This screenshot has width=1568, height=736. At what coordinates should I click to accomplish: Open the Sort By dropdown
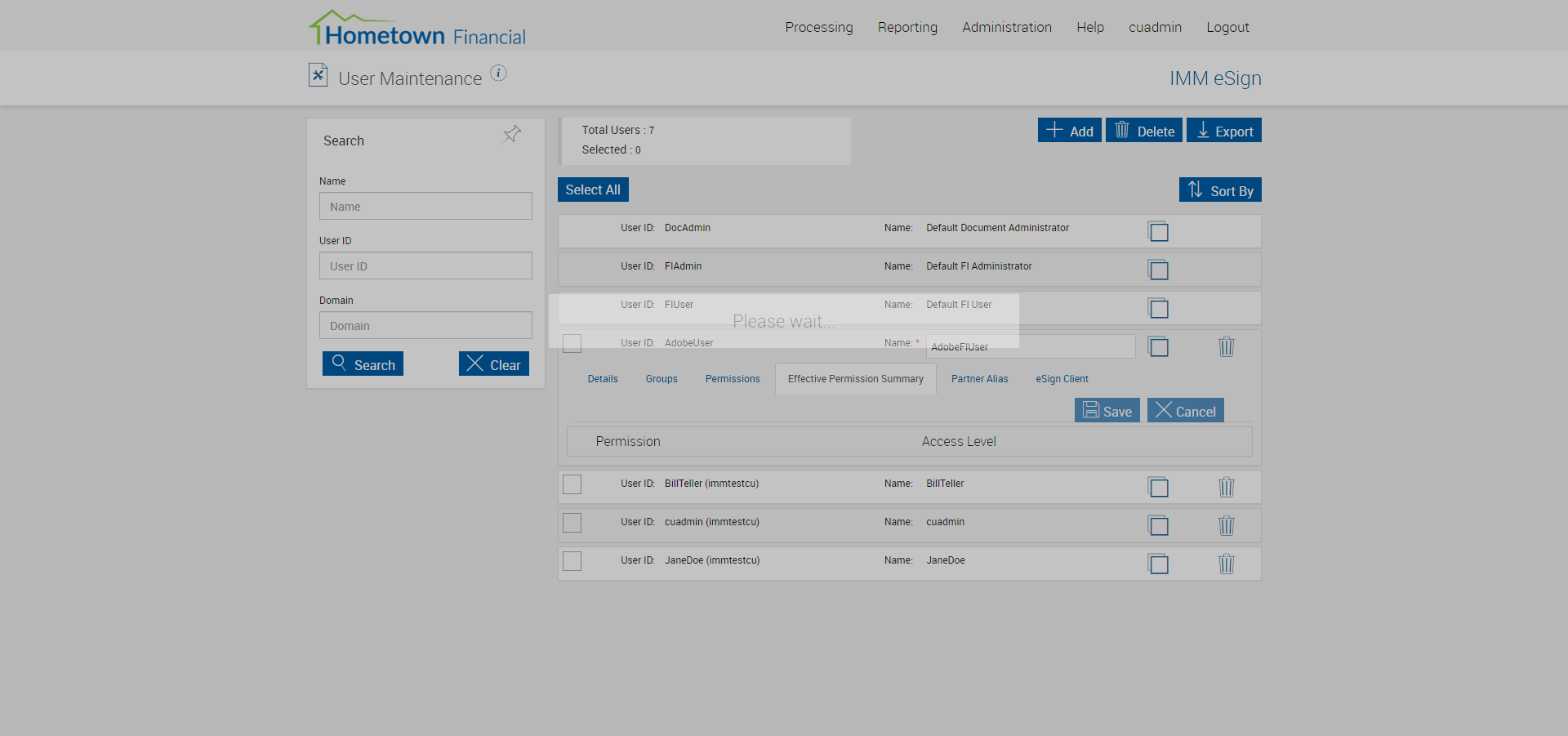point(1220,190)
